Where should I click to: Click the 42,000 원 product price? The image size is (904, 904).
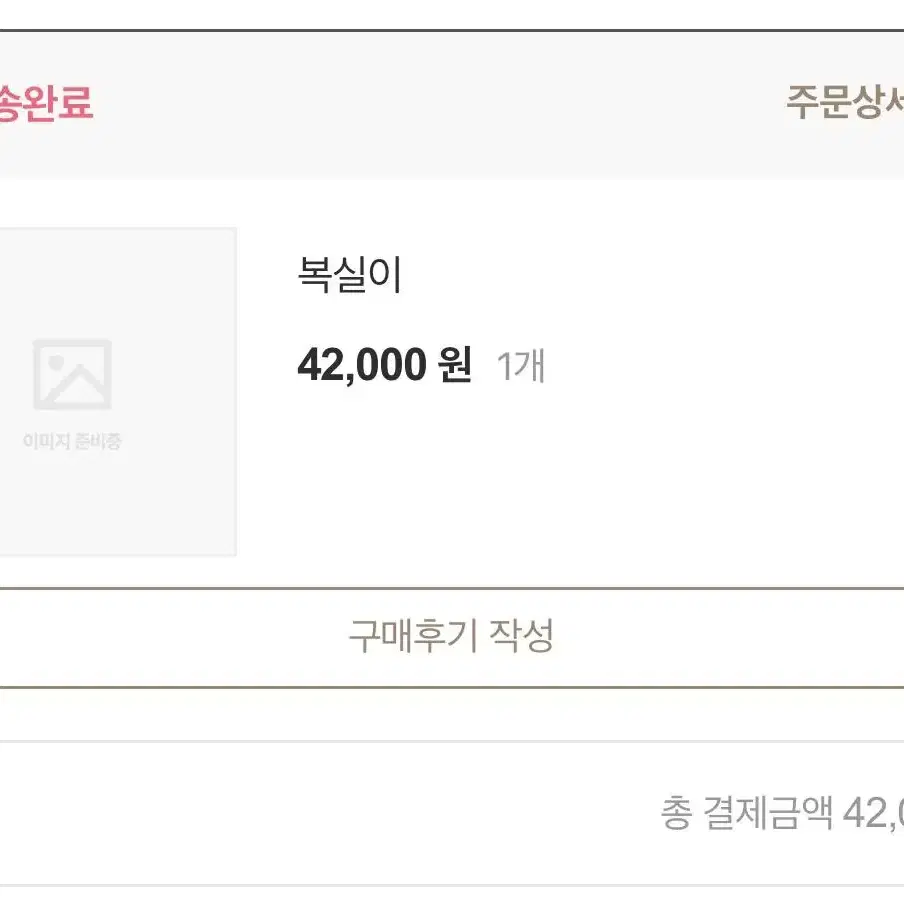coord(385,365)
